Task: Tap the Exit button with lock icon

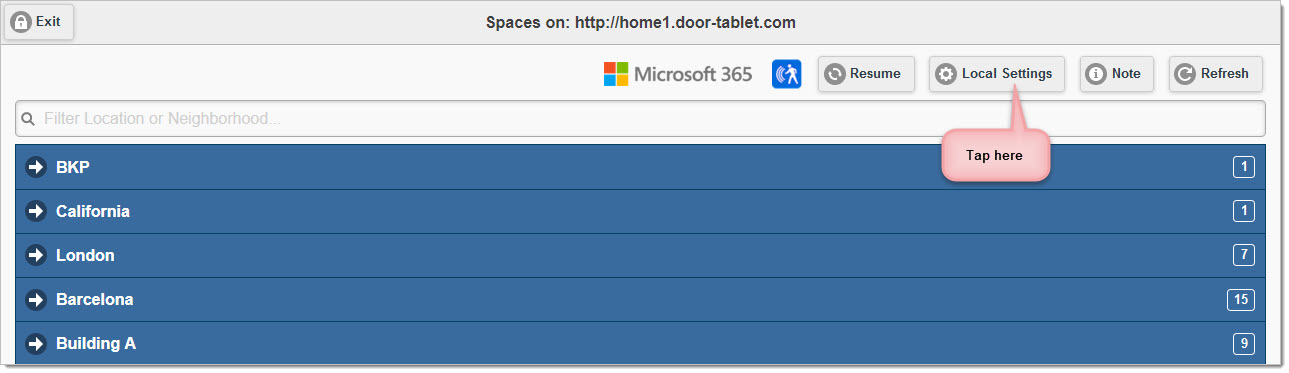Action: (x=39, y=21)
